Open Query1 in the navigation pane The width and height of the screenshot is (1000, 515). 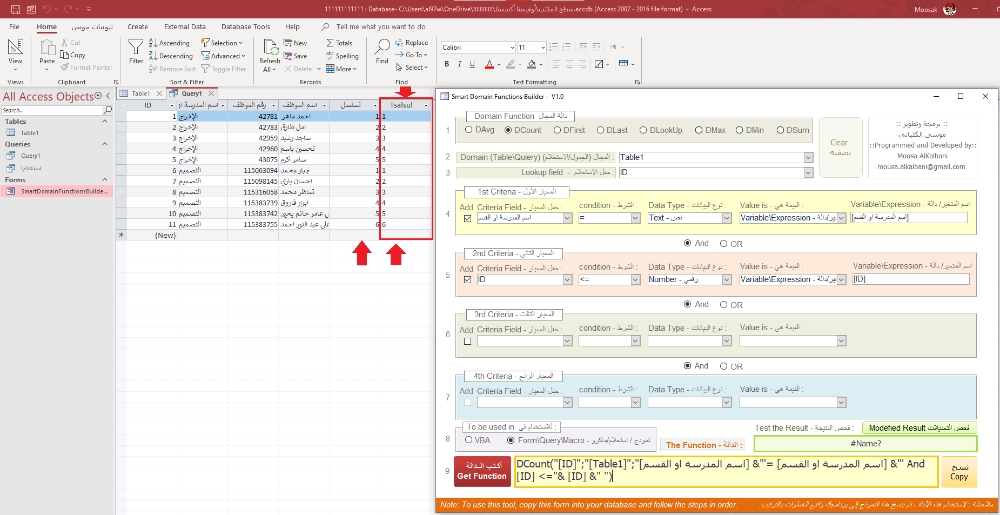[x=30, y=155]
